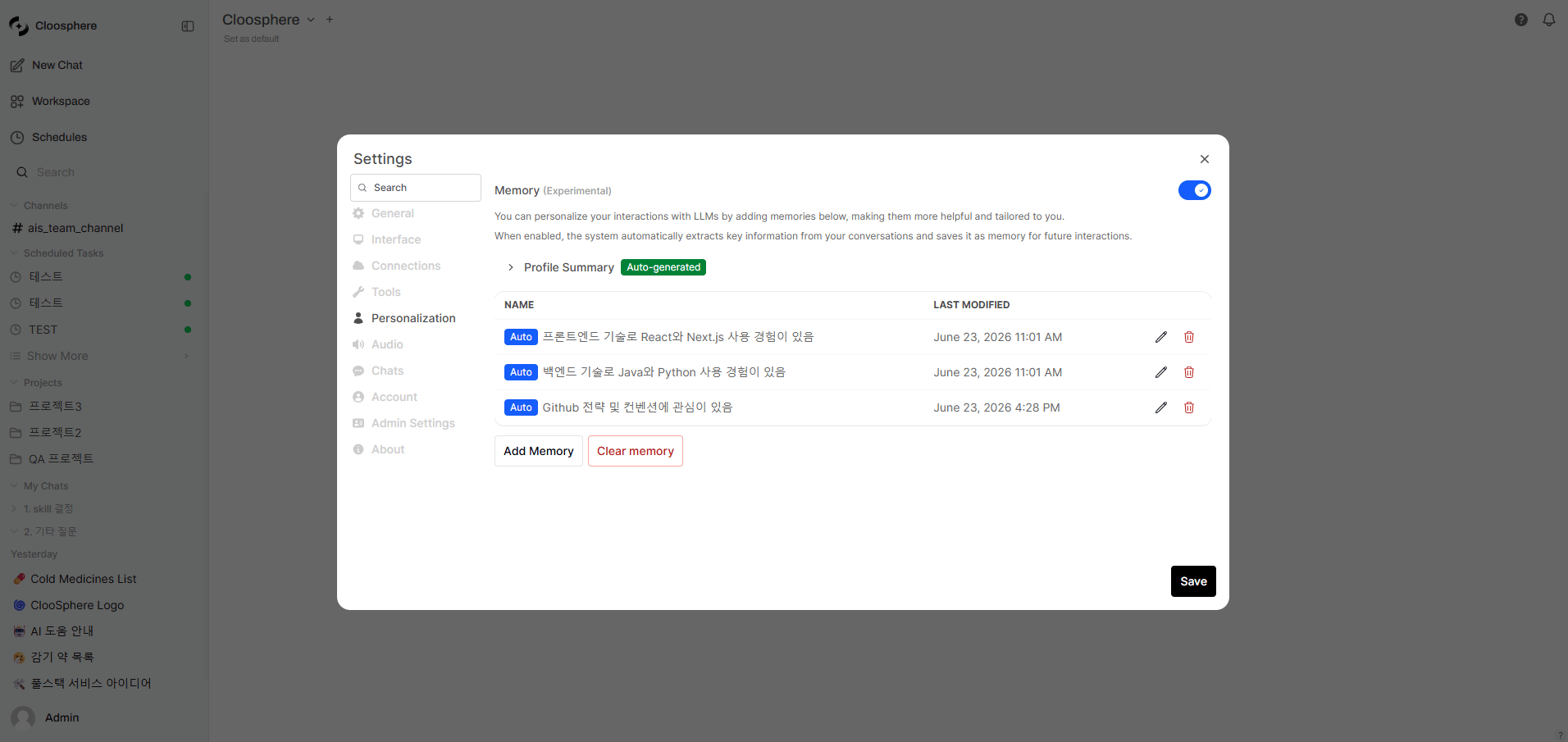
Task: Click the plus icon next to Cloosphere model
Action: [330, 20]
